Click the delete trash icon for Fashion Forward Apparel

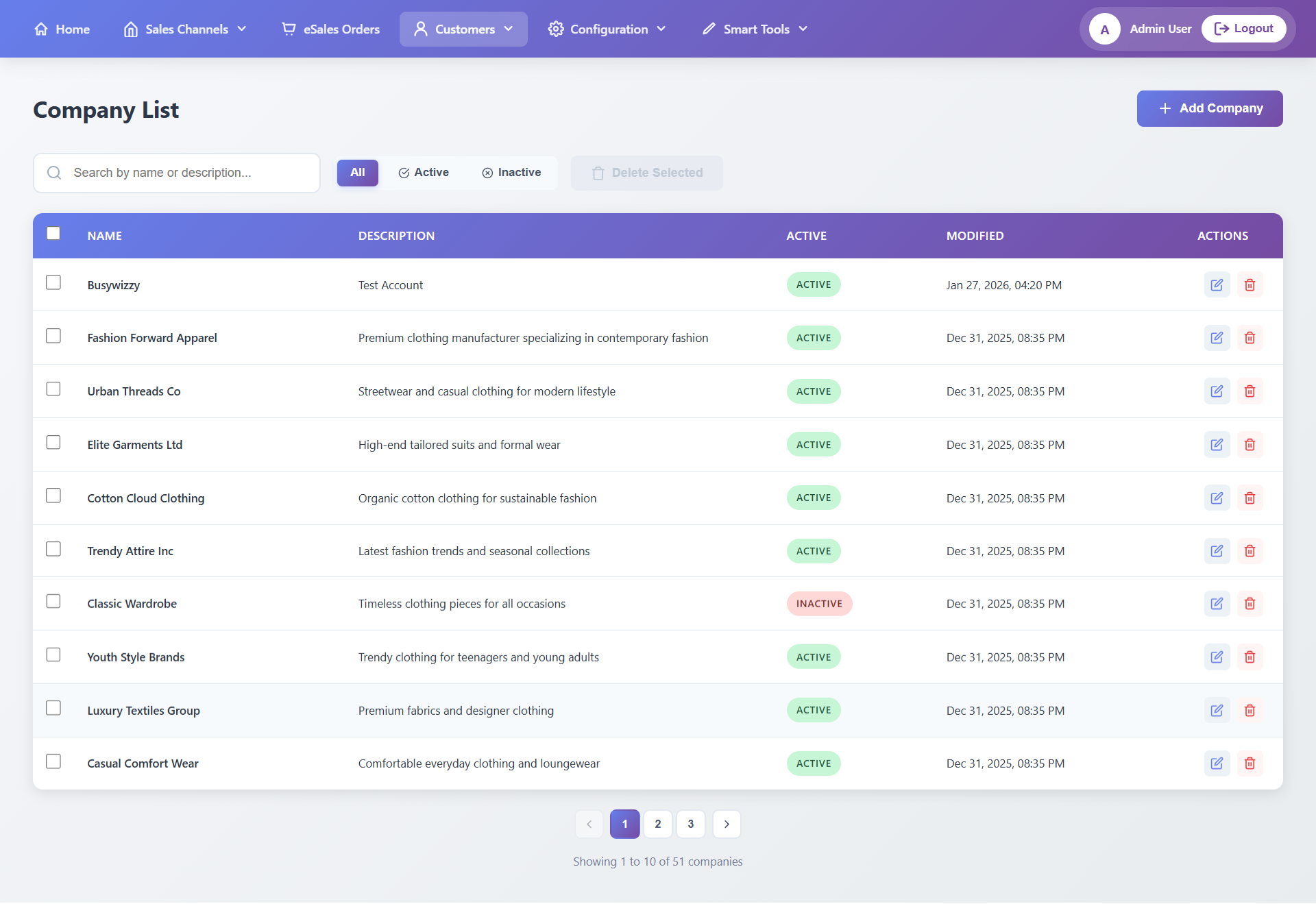(x=1250, y=338)
